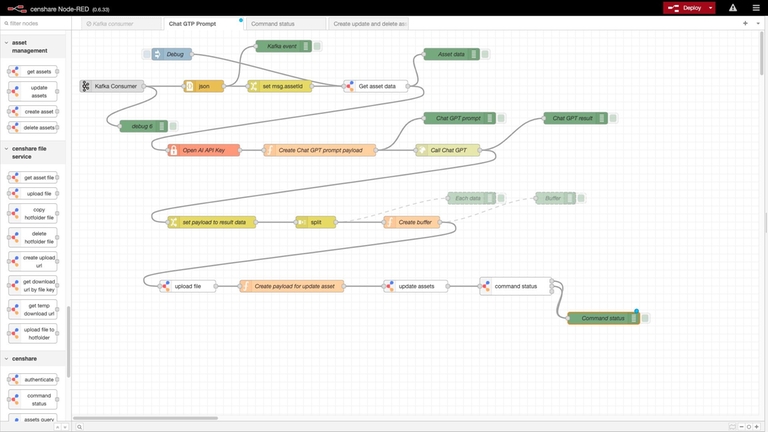Screen dimensions: 768x432
Task: Select the get assets palette node
Action: coord(33,72)
